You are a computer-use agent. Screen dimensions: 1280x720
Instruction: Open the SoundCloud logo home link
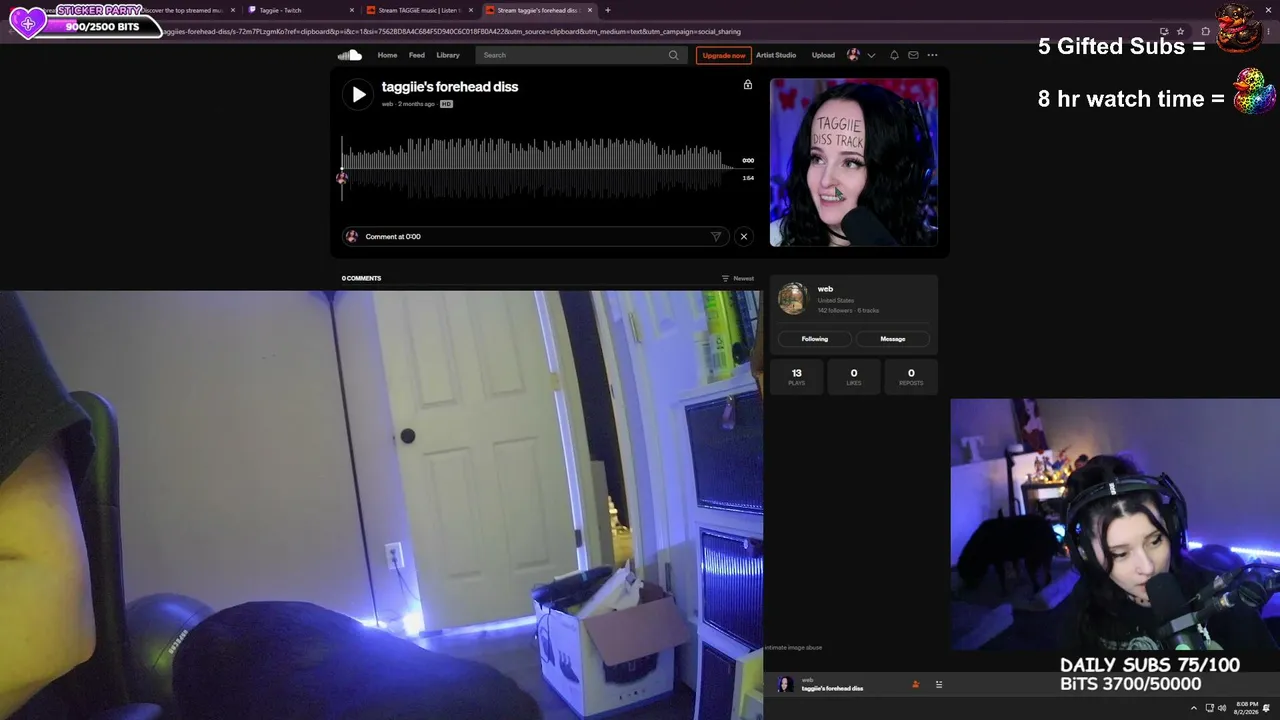pos(349,55)
